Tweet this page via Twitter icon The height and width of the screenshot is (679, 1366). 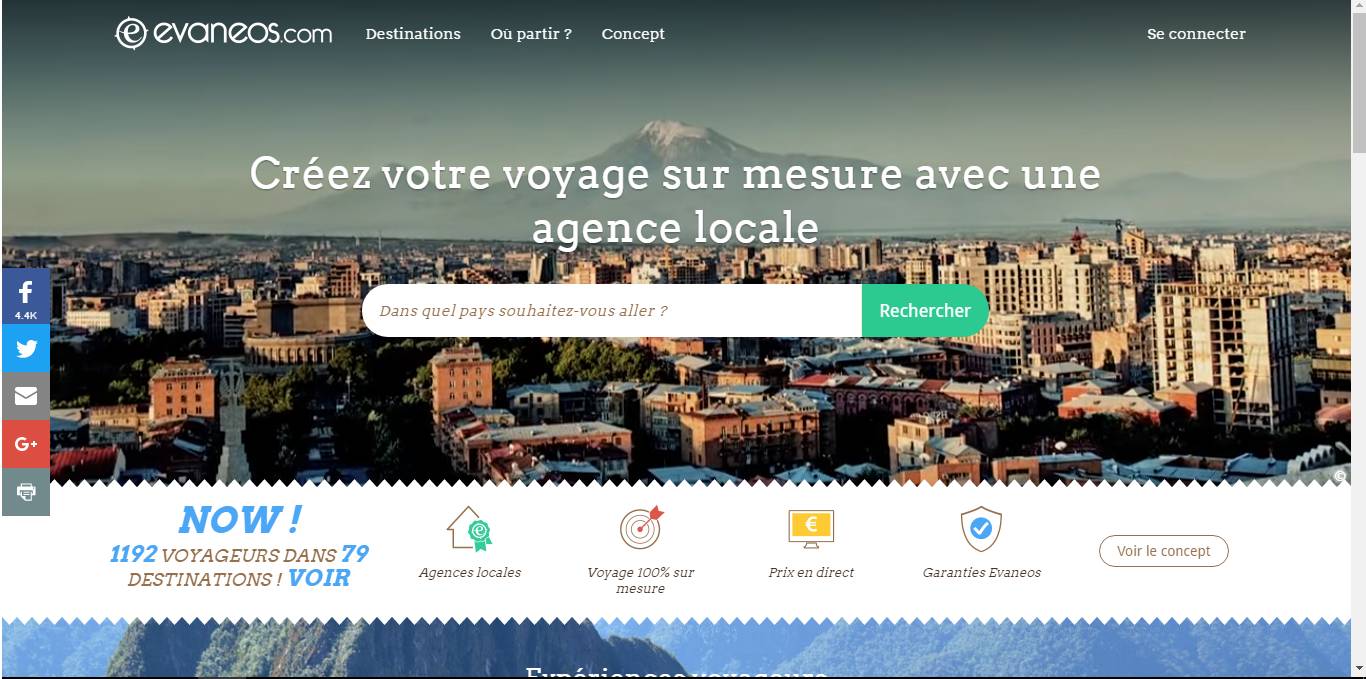pos(25,348)
